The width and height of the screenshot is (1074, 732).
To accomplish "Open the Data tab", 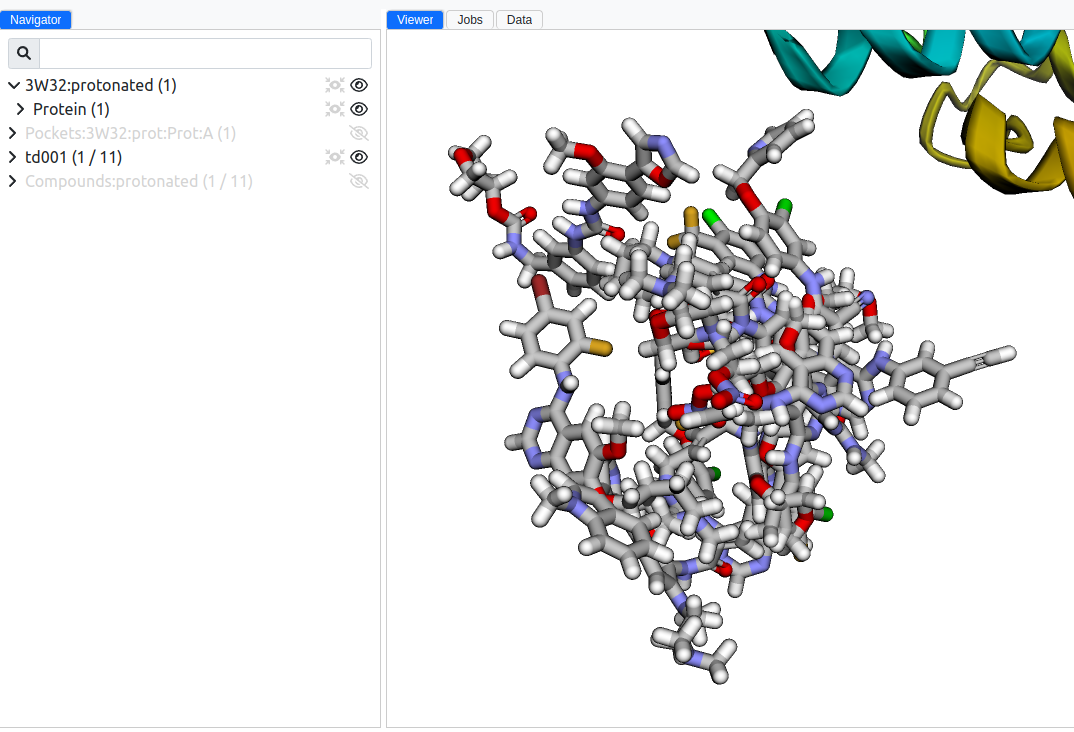I will tap(519, 19).
